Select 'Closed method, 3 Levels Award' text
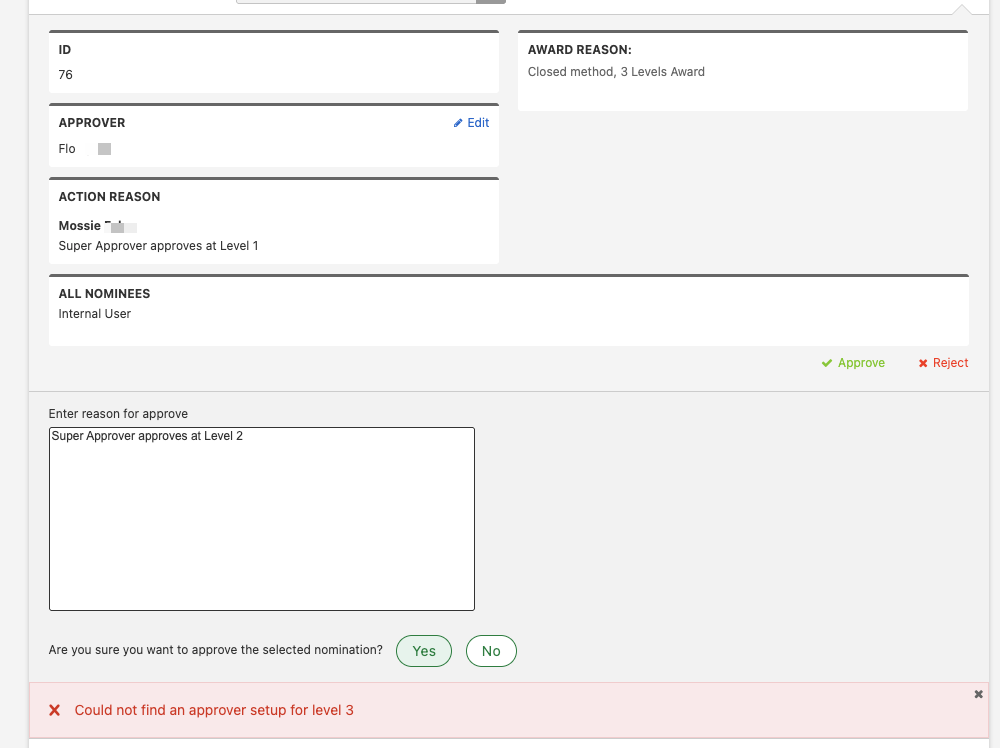 616,72
